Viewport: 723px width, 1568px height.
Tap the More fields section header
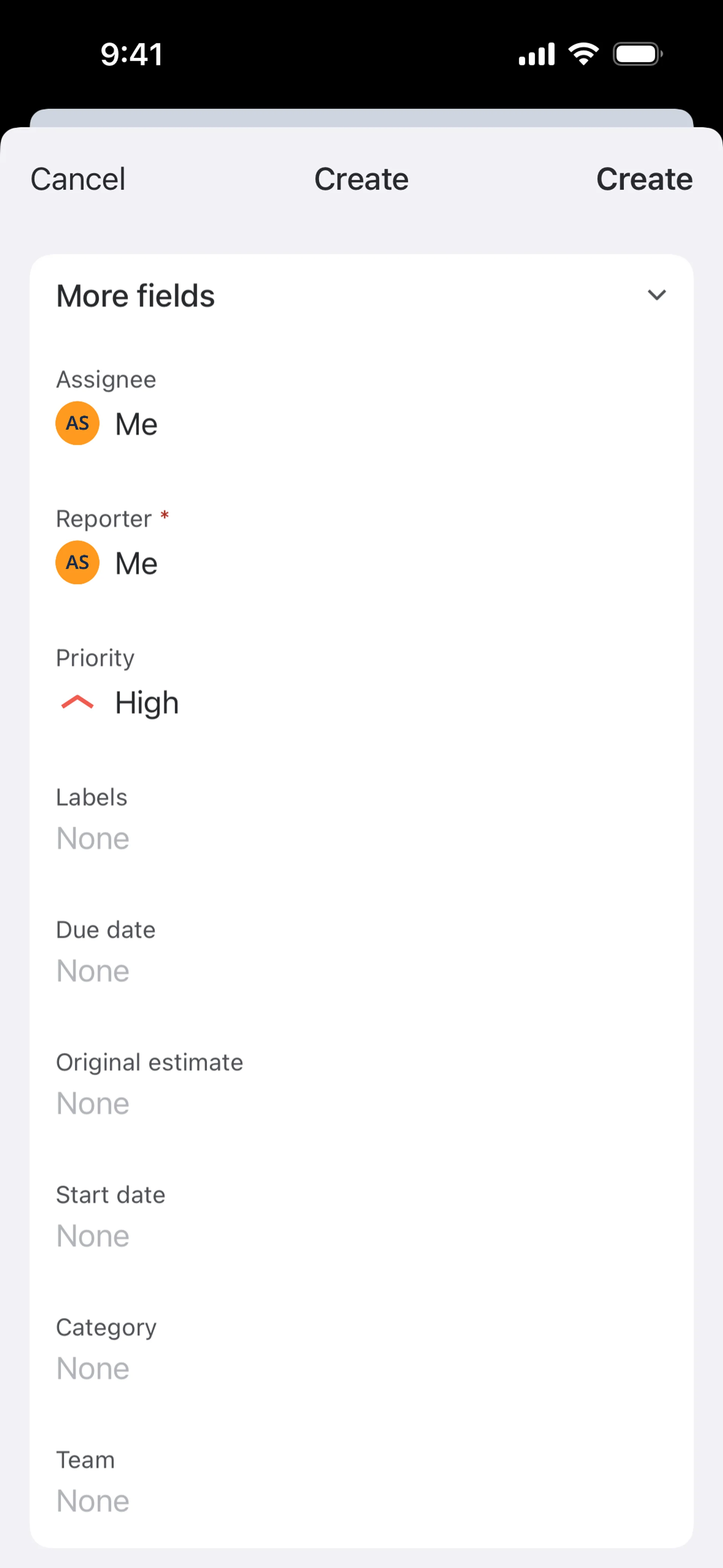tap(136, 296)
